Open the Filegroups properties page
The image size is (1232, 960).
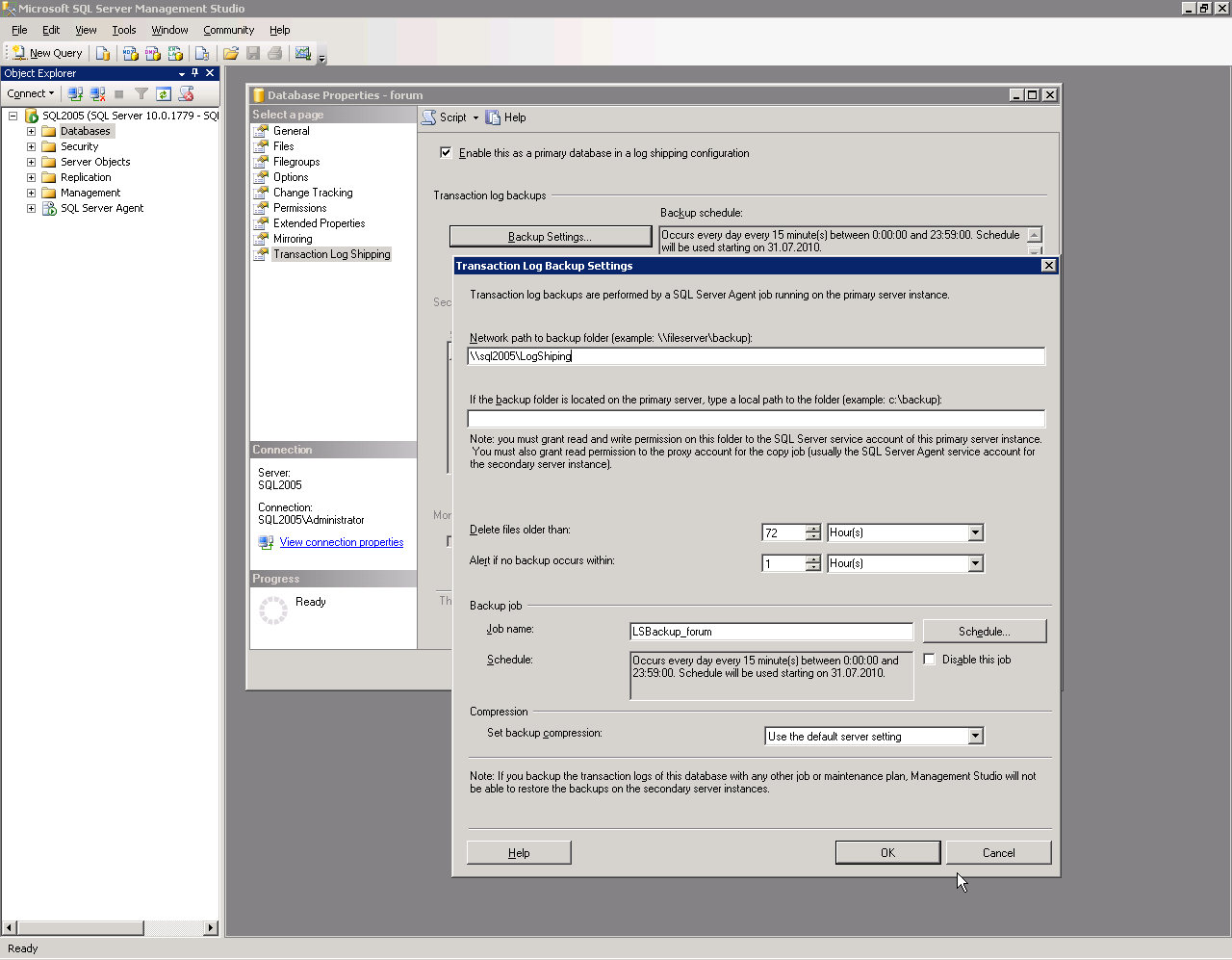(x=296, y=162)
